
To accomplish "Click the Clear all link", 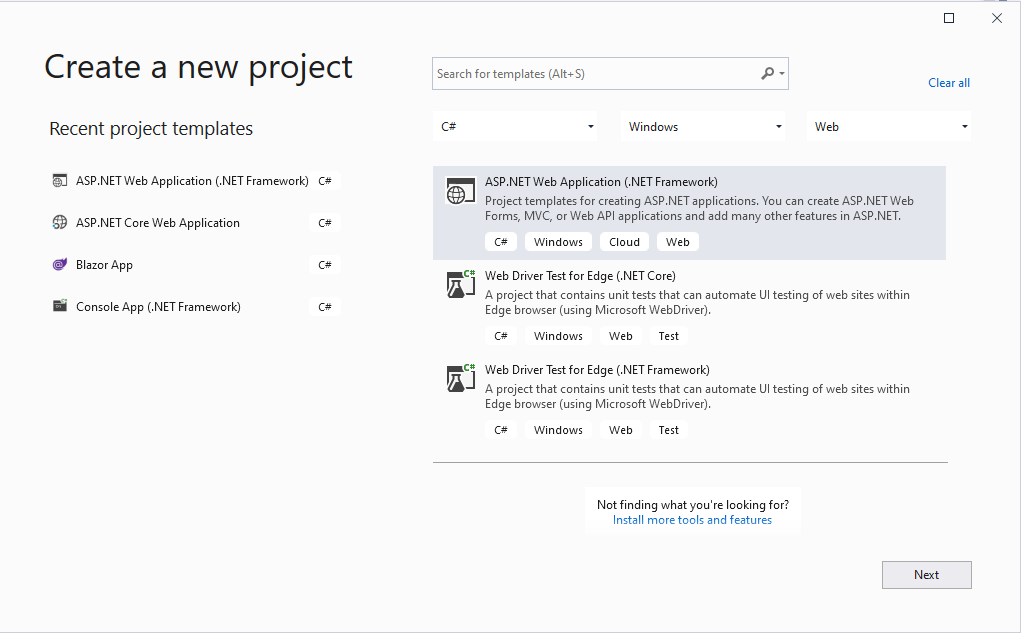I will (949, 83).
